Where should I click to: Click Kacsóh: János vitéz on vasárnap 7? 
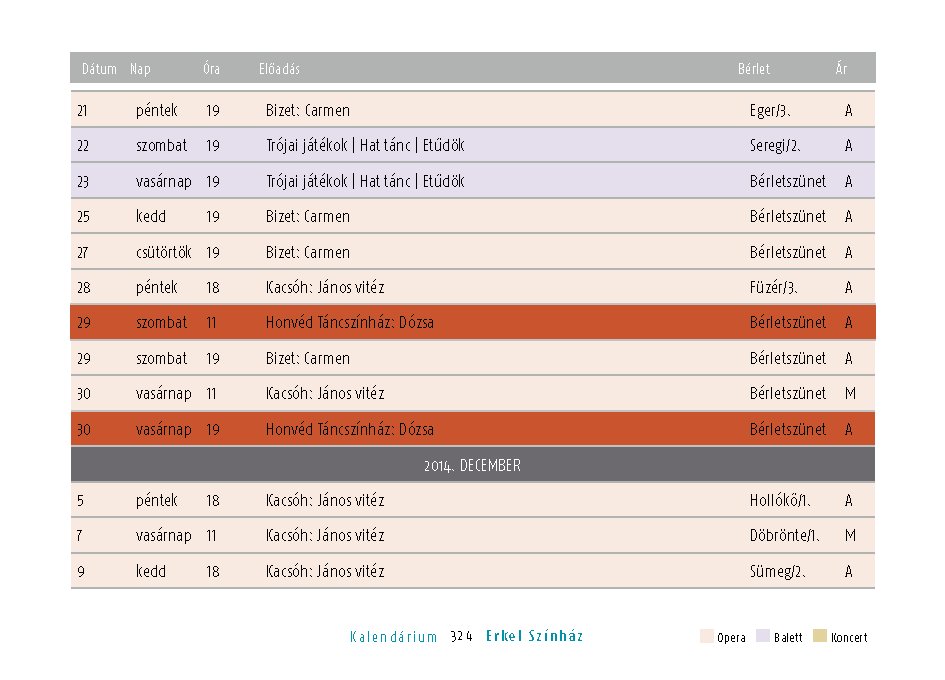325,535
